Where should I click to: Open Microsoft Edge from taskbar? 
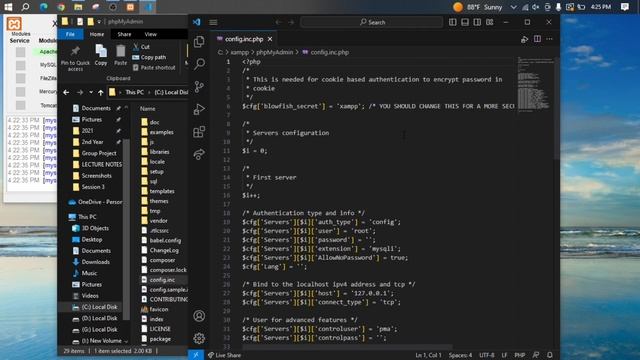[43, 7]
